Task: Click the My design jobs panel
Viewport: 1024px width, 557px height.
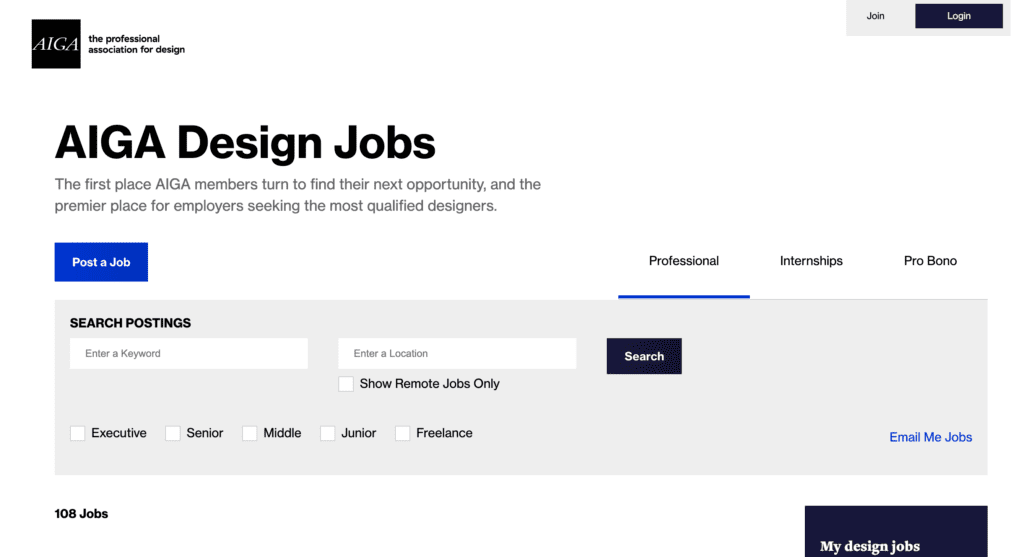Action: click(896, 532)
